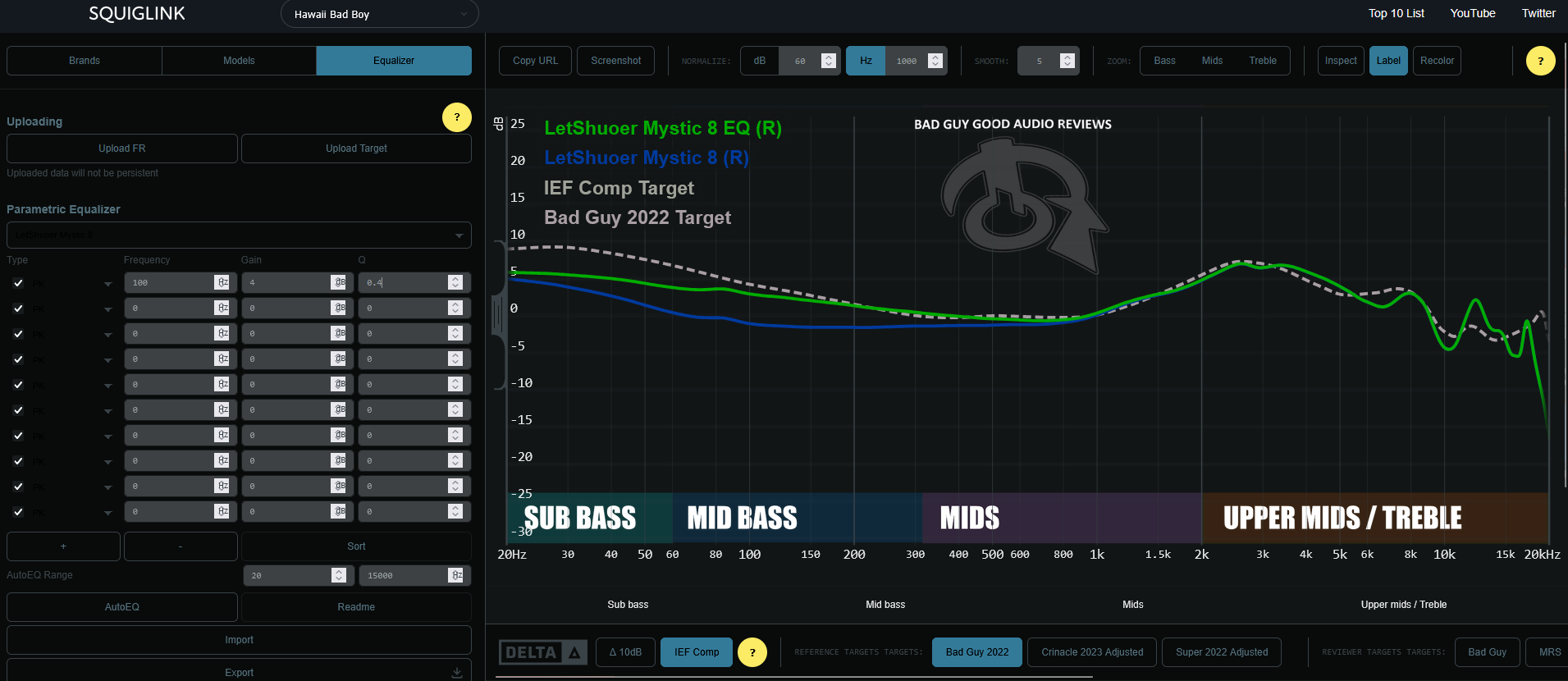
Task: Run the AutoEQ button
Action: pyautogui.click(x=122, y=607)
